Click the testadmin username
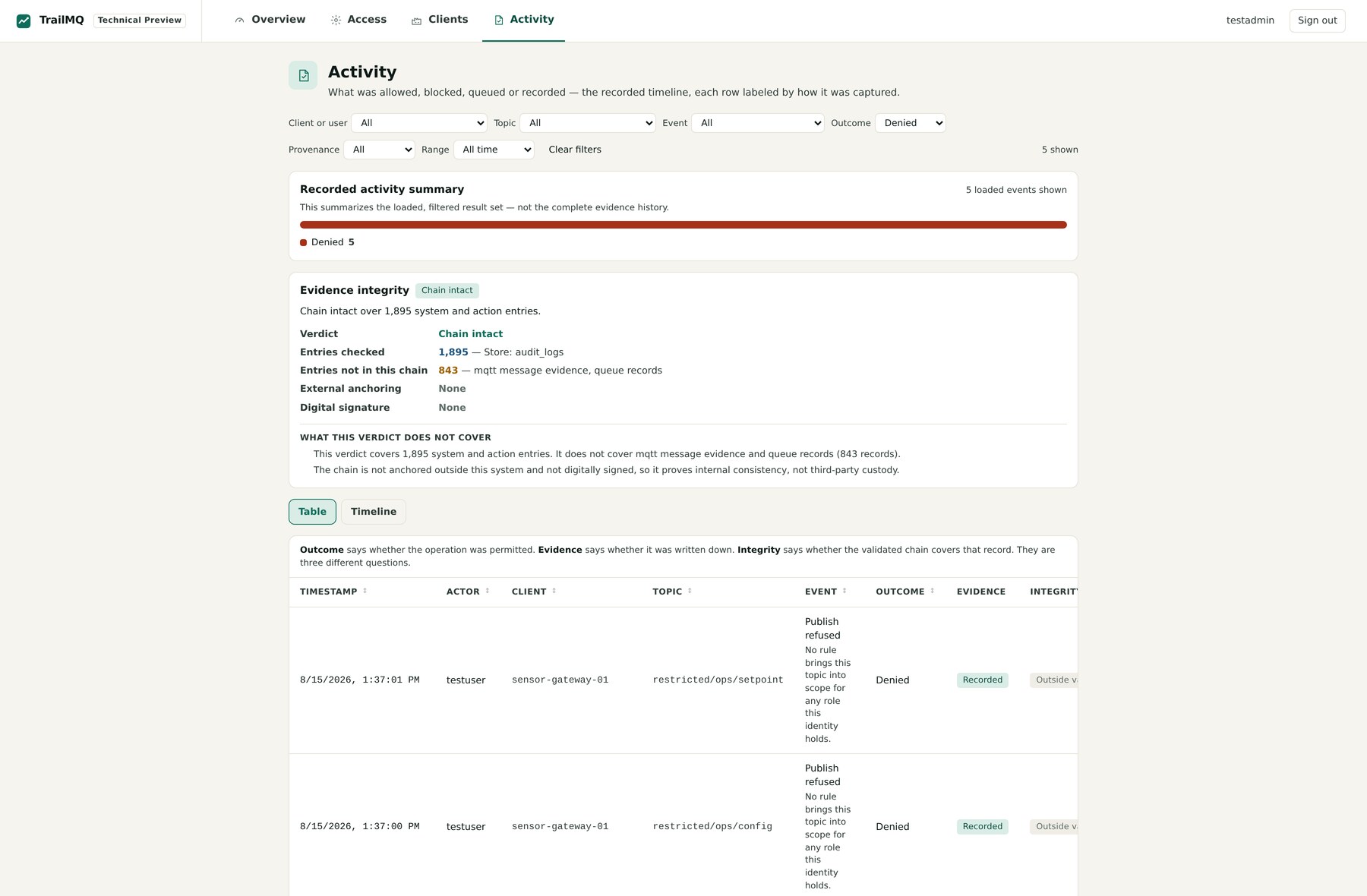Screen dimensions: 1367x896 click(1250, 21)
